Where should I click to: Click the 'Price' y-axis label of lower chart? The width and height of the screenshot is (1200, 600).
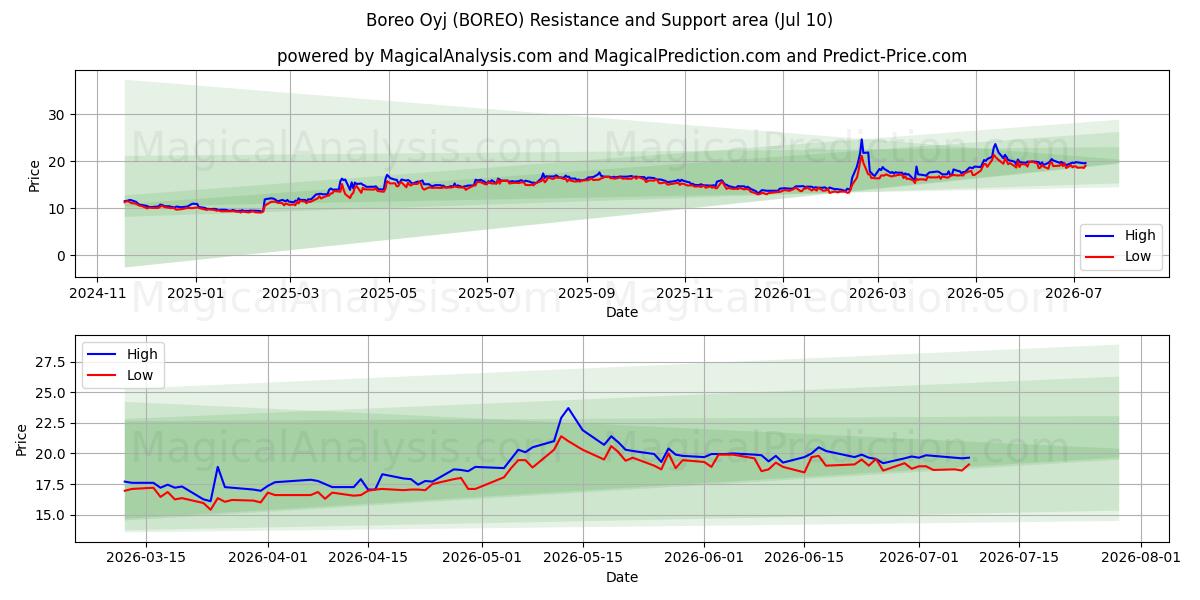22,440
